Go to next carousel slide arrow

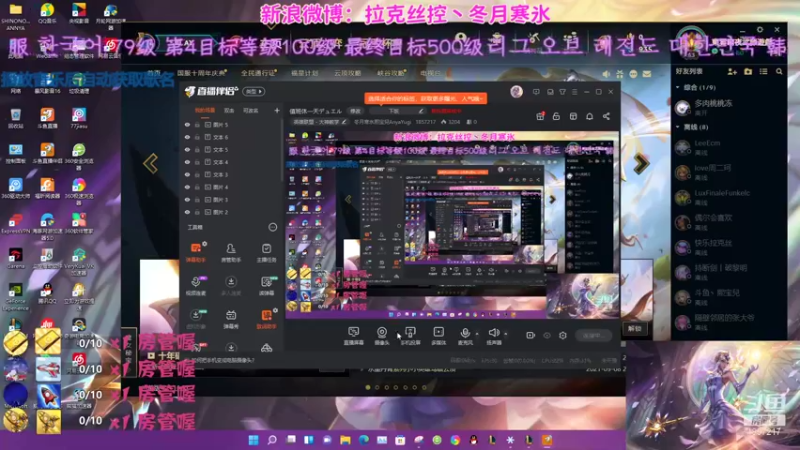tap(641, 164)
